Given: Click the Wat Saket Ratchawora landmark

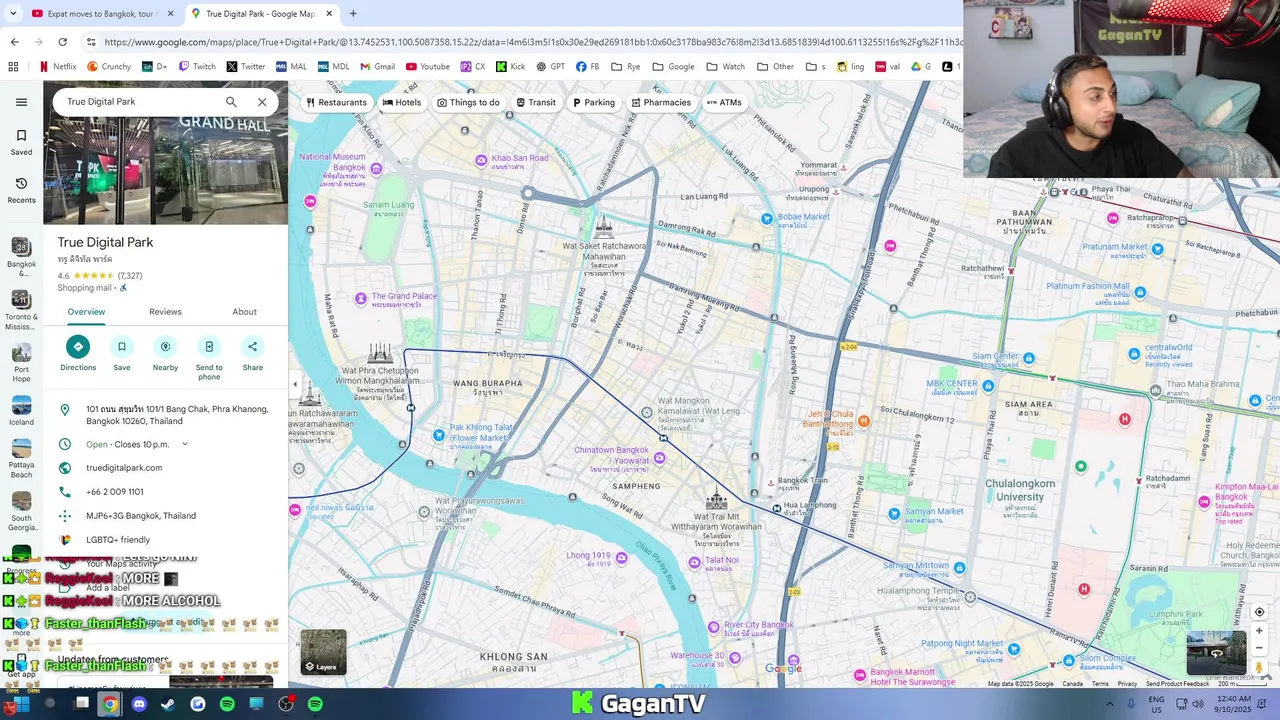Looking at the screenshot, I should click(x=604, y=228).
